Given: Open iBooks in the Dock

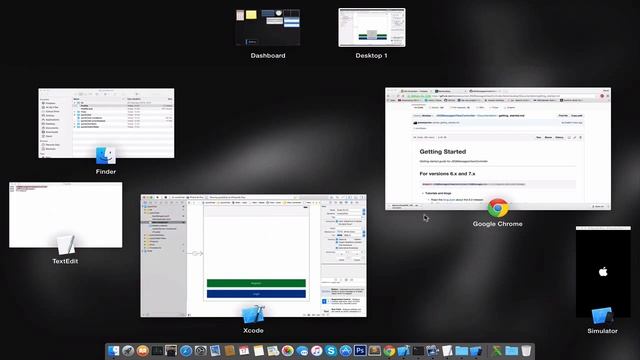Looking at the screenshot, I should tap(142, 351).
